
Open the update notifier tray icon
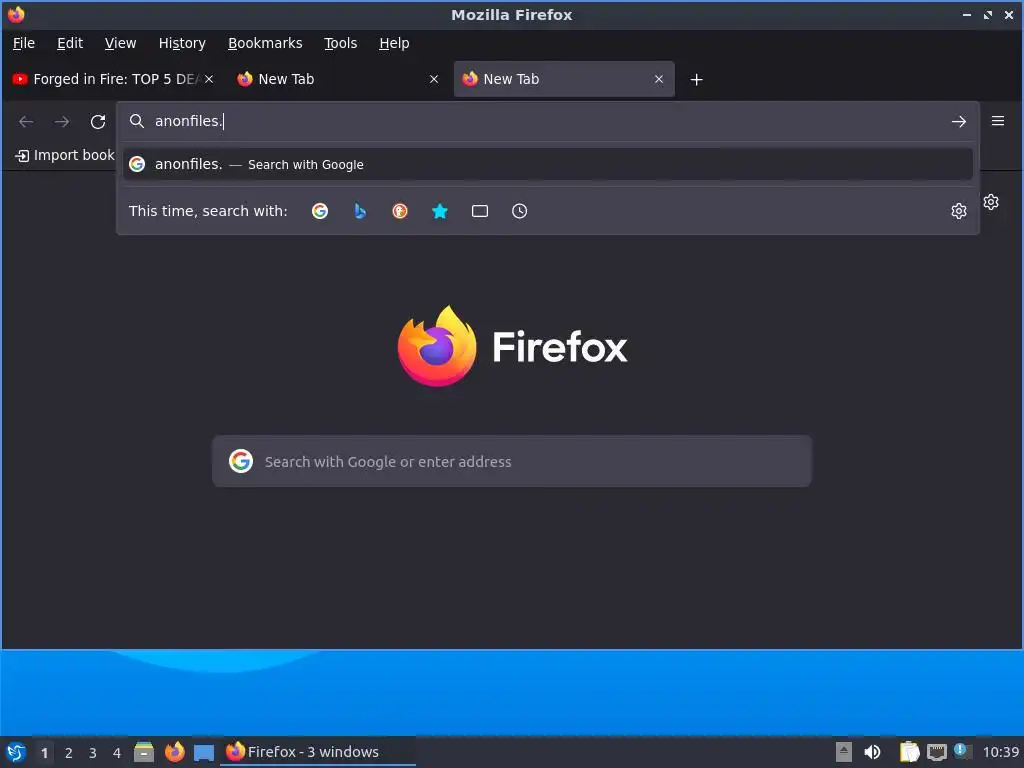[x=962, y=751]
